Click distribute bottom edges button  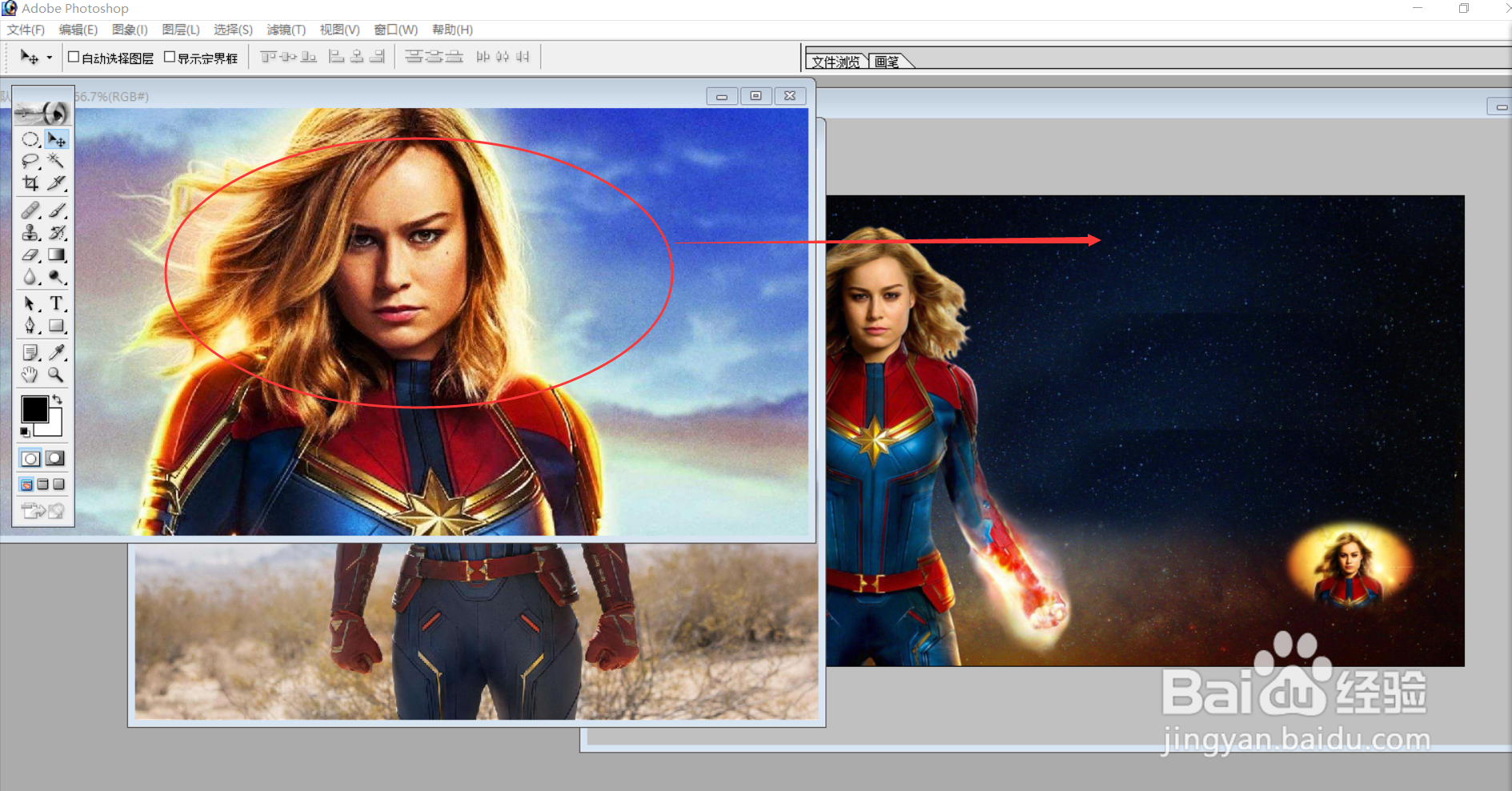[x=454, y=57]
